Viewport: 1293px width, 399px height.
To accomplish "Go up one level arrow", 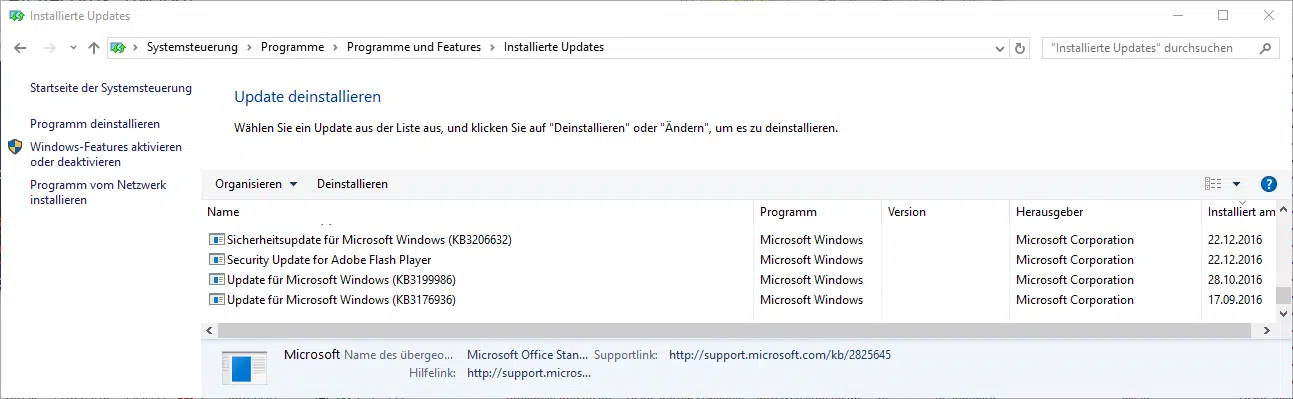I will tap(94, 48).
